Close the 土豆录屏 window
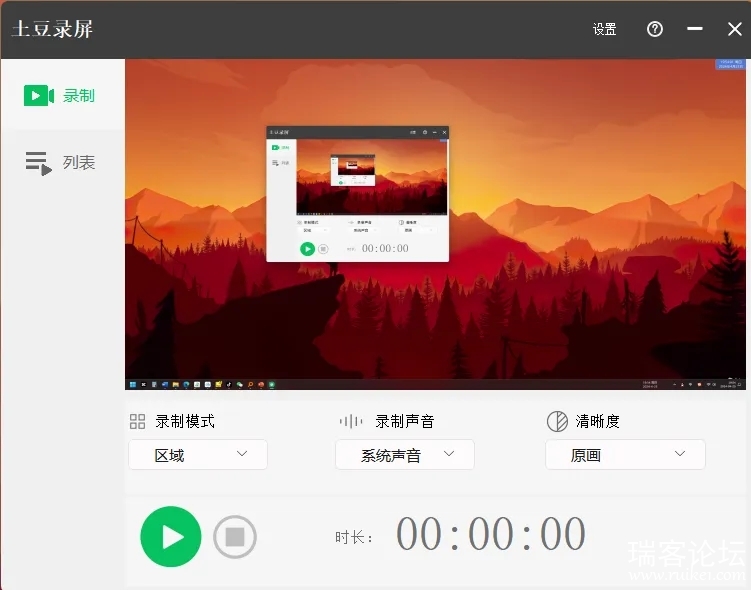This screenshot has height=590, width=751. click(735, 29)
